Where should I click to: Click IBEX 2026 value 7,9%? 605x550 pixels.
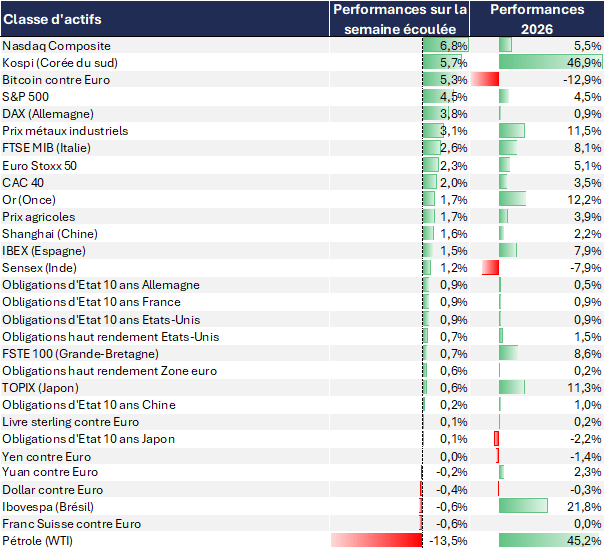(x=588, y=250)
